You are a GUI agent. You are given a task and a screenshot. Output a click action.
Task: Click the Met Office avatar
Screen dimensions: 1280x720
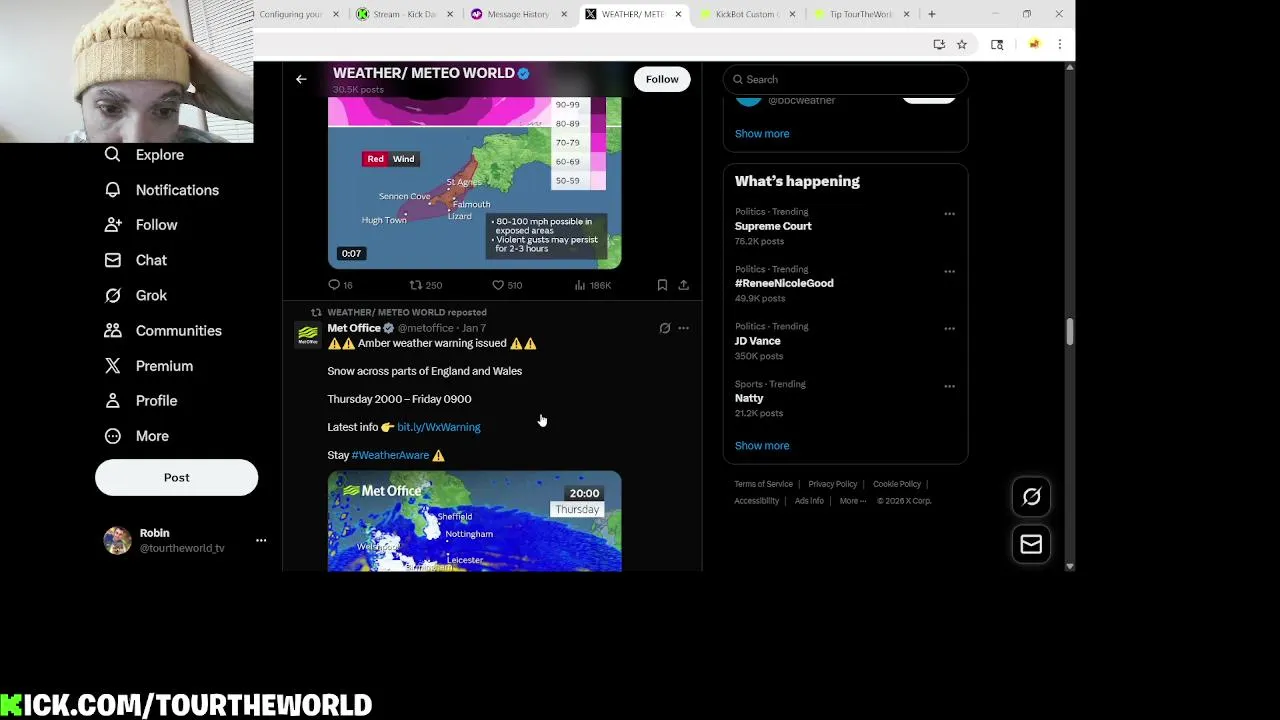pyautogui.click(x=308, y=334)
